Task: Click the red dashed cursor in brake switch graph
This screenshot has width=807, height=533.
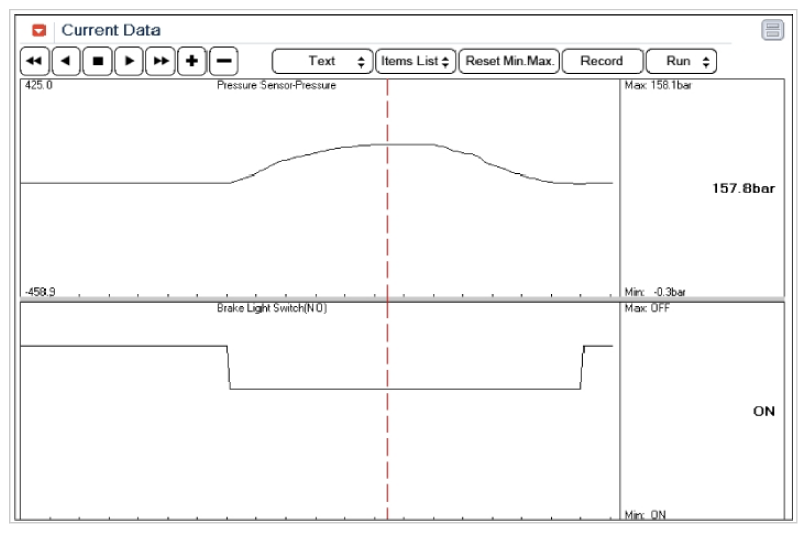Action: (388, 411)
